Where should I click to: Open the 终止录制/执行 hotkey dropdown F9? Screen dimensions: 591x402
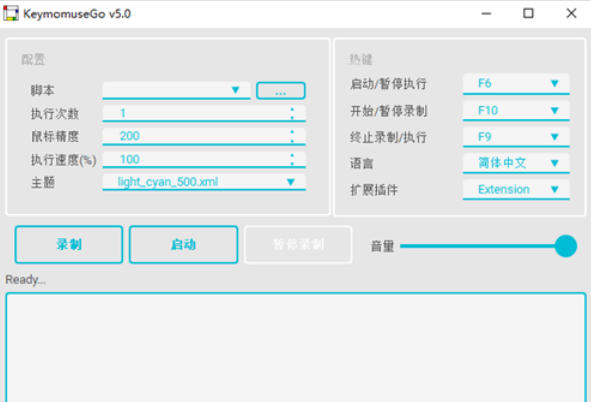[516, 137]
